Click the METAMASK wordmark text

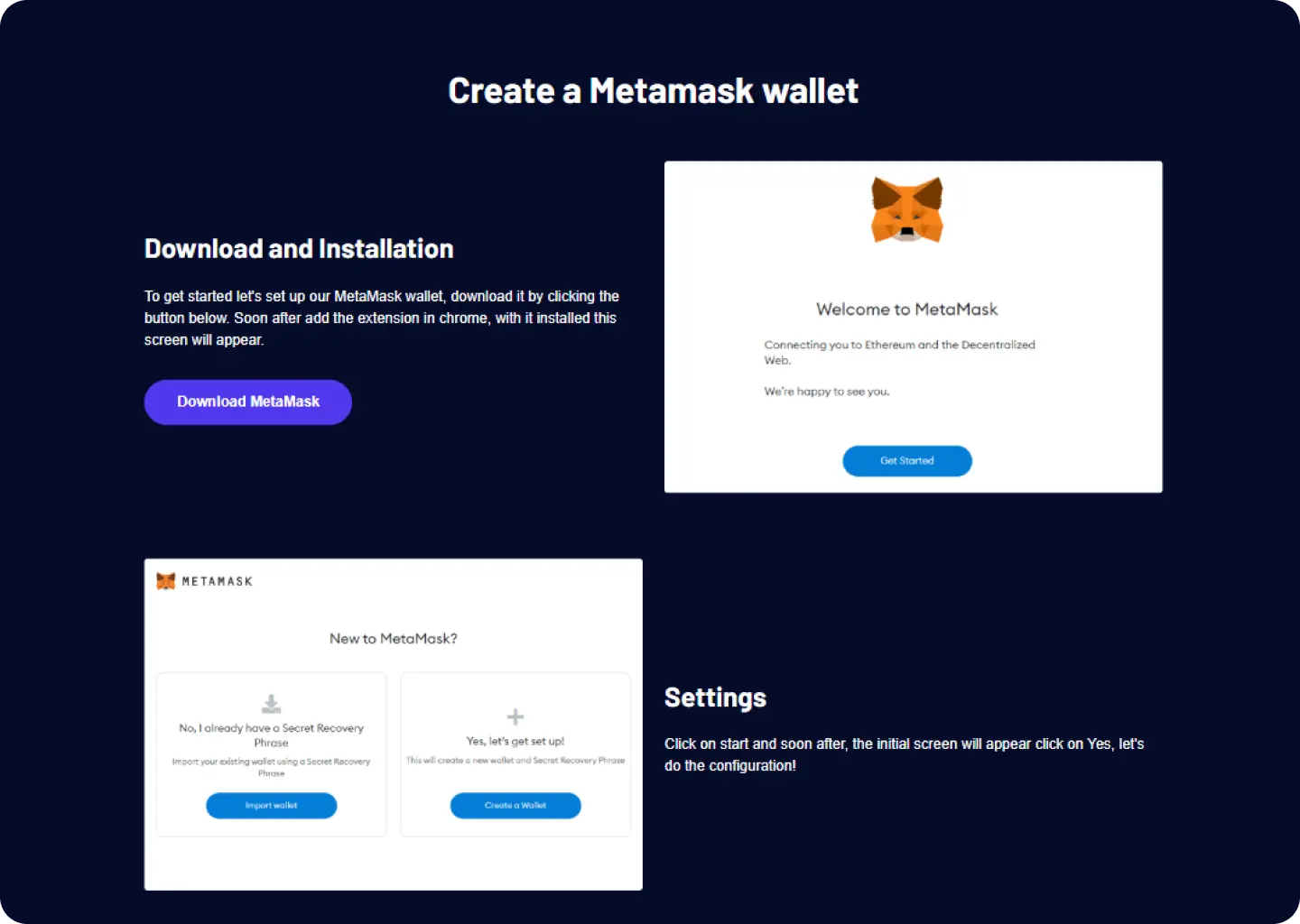click(218, 582)
